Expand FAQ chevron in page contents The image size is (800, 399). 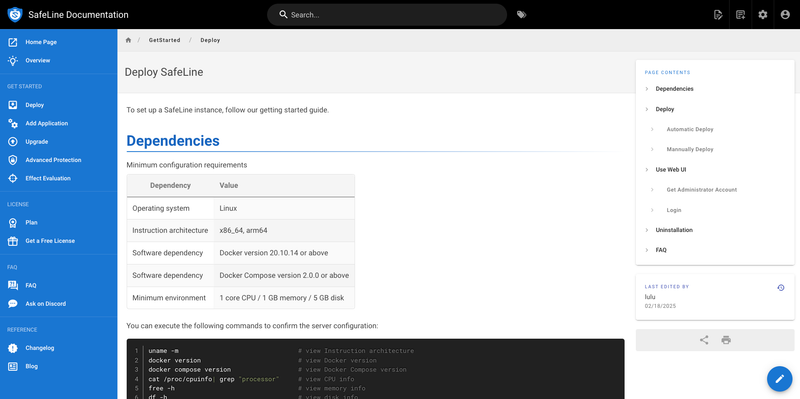point(646,250)
